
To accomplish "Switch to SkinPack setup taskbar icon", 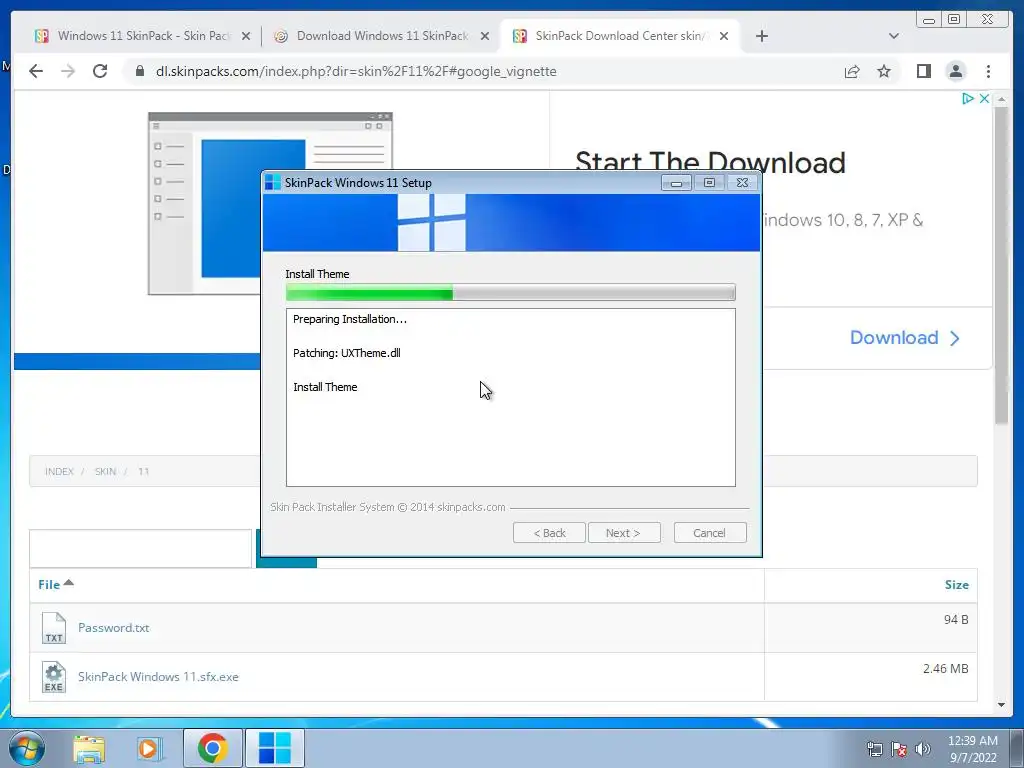I will tap(274, 748).
